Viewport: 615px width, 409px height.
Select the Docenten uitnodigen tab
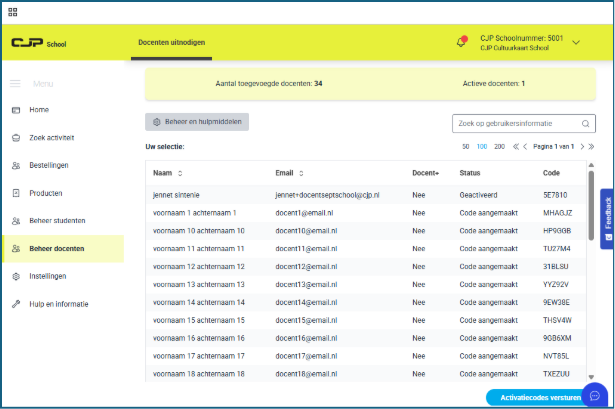coord(171,42)
